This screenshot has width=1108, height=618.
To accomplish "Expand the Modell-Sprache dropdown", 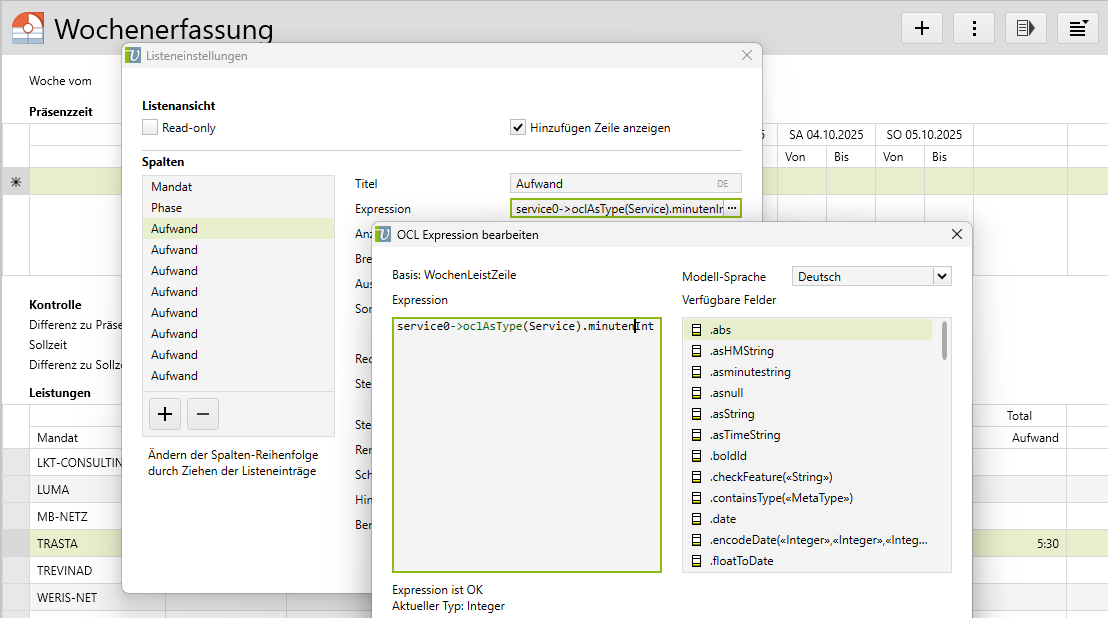I will click(x=940, y=277).
